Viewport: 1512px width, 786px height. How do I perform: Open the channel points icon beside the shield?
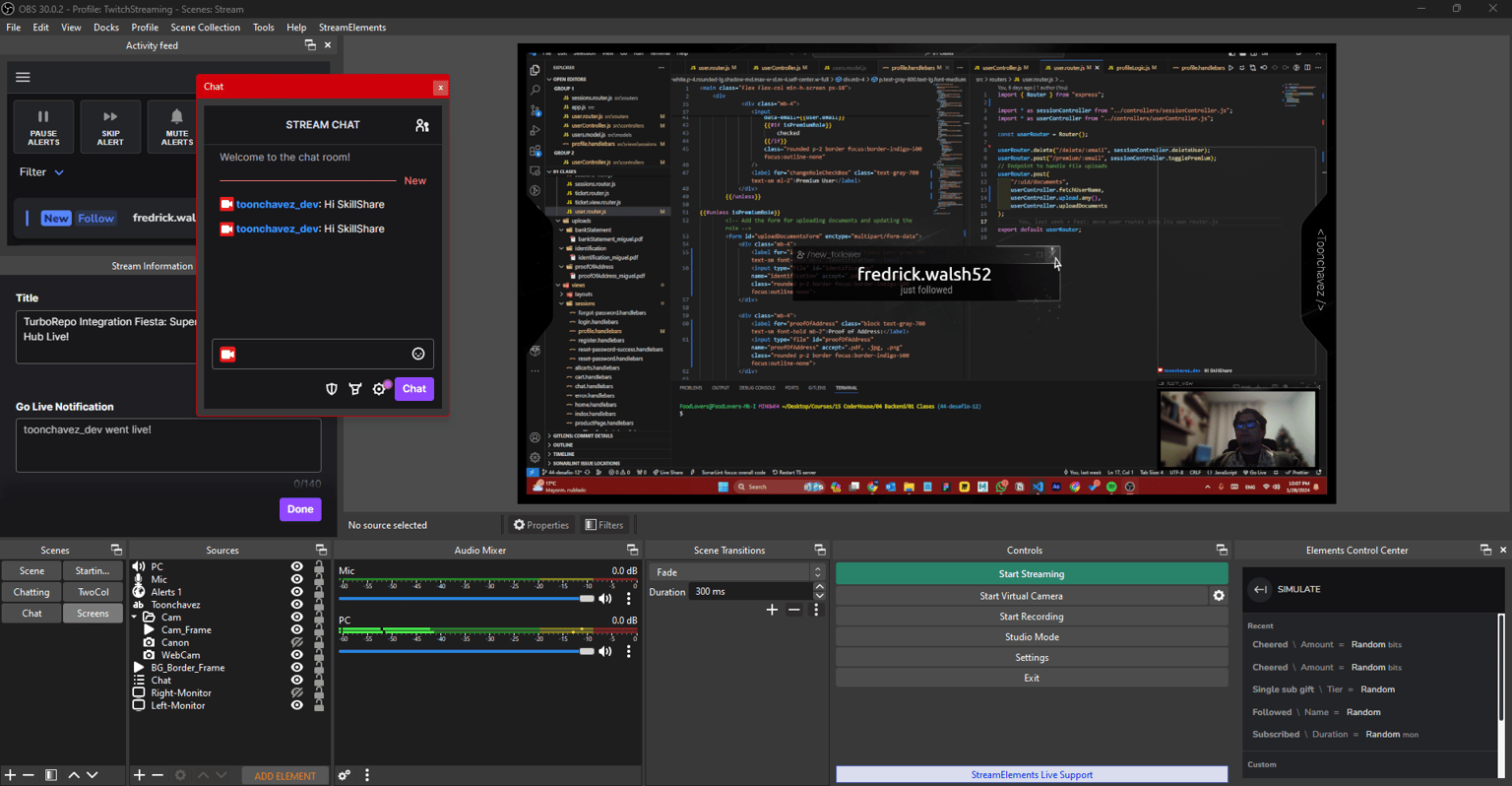pos(355,389)
